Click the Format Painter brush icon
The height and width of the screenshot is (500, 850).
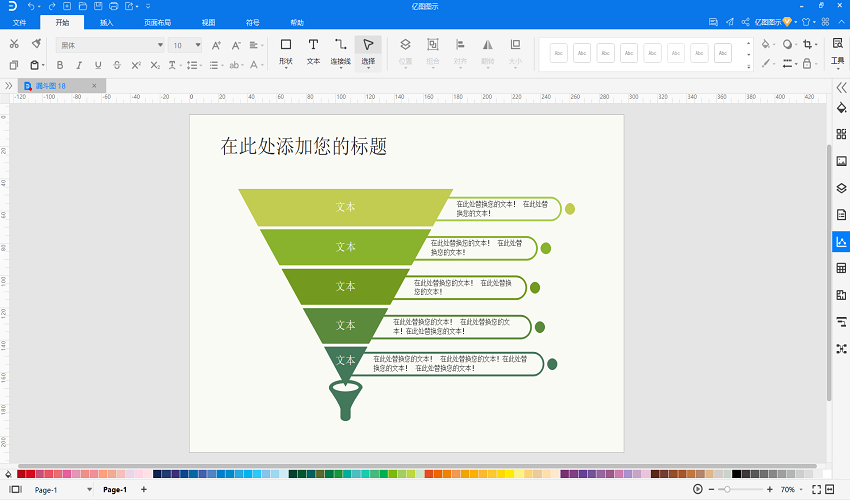pyautogui.click(x=36, y=44)
